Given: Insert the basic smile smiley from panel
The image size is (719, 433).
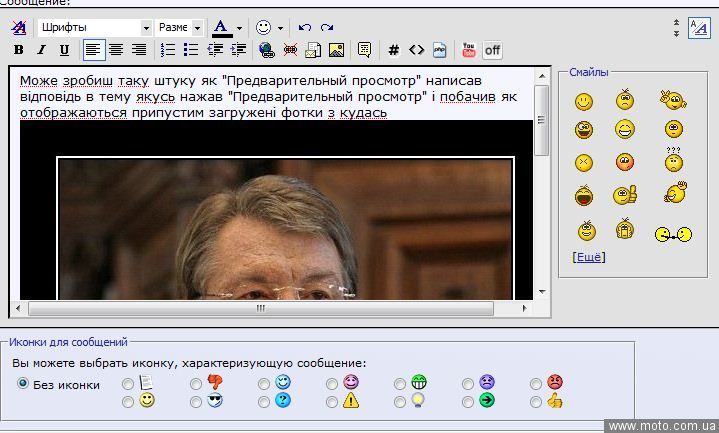Looking at the screenshot, I should point(584,101).
